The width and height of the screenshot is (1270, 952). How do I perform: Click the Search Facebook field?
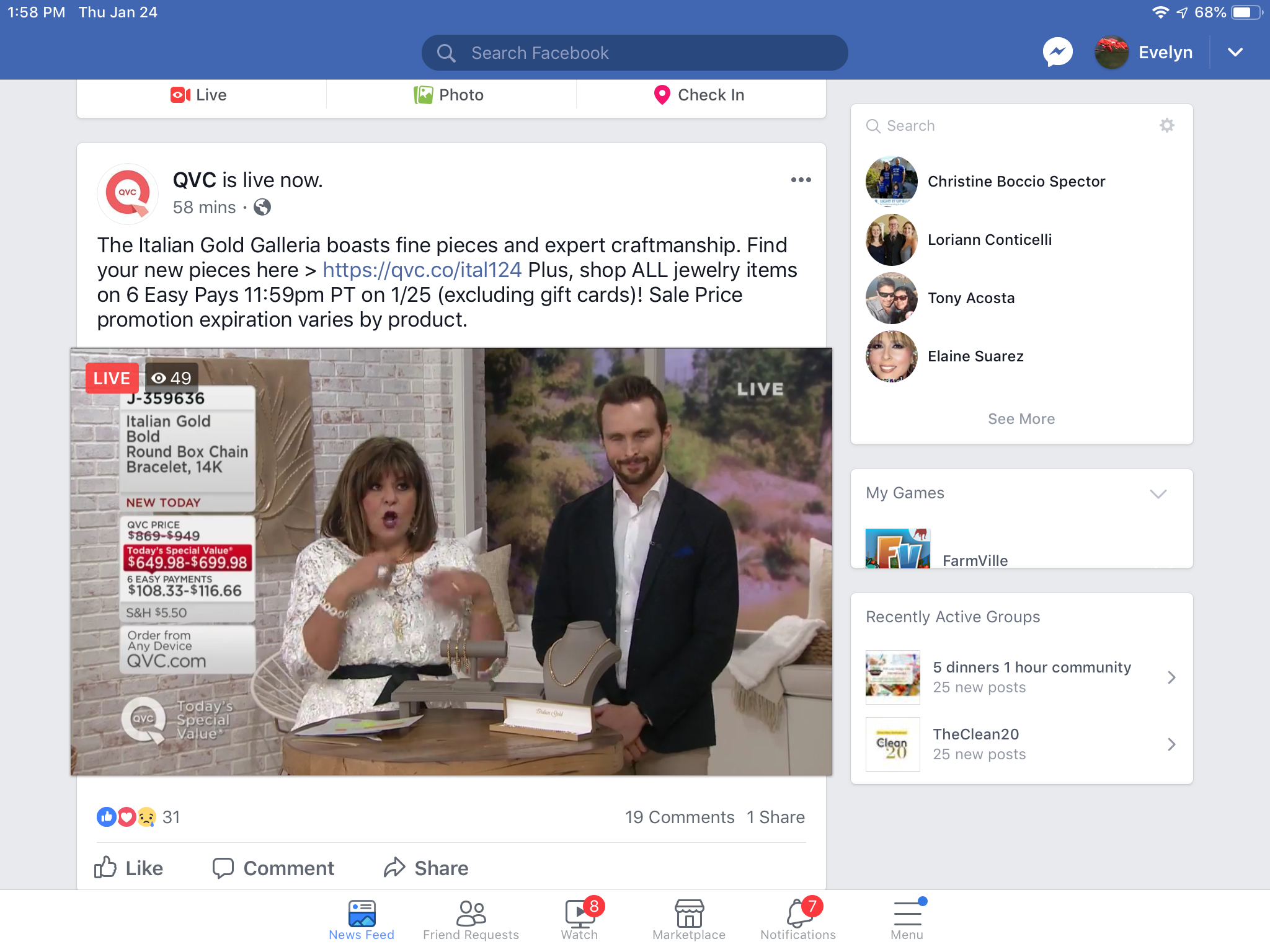click(634, 53)
